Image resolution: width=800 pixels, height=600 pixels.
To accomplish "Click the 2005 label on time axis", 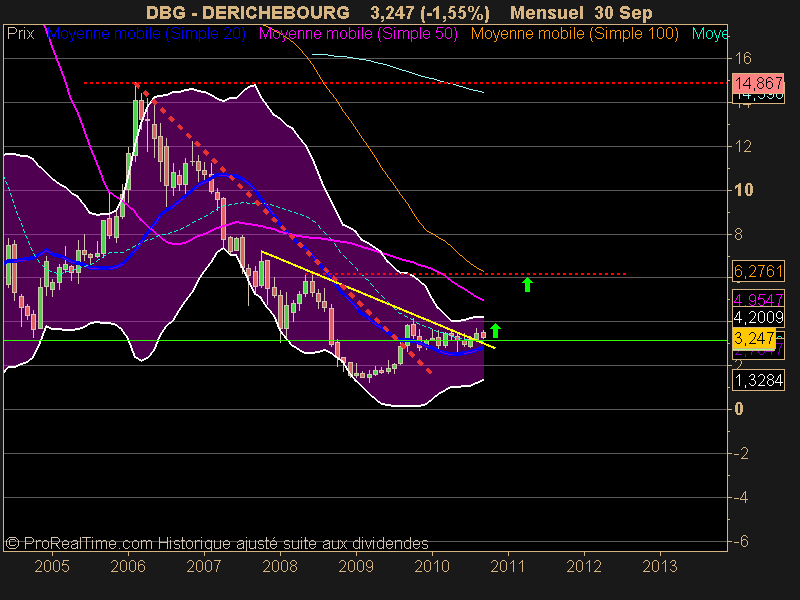I will click(x=52, y=566).
